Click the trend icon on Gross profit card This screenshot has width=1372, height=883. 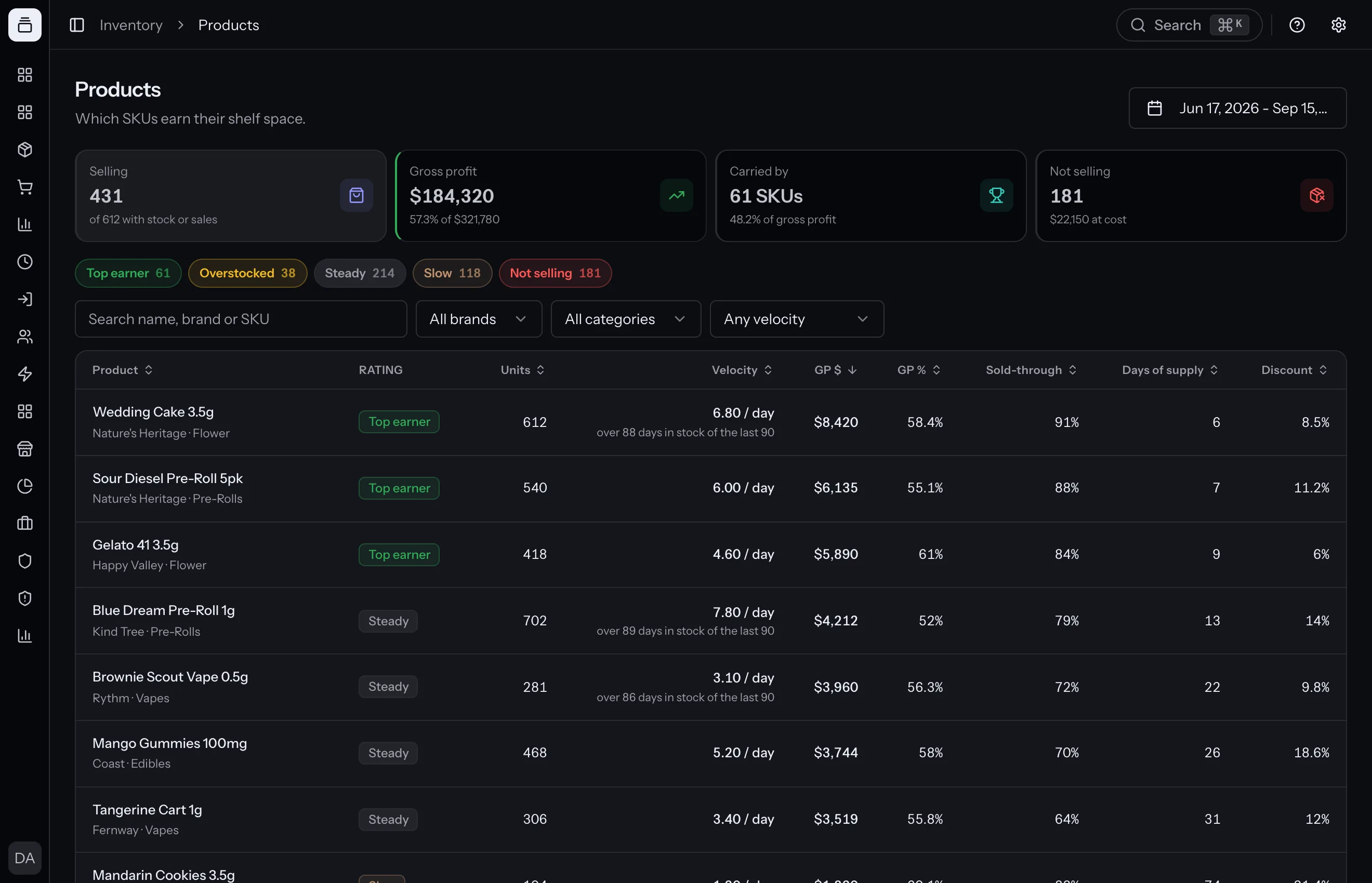[x=676, y=195]
